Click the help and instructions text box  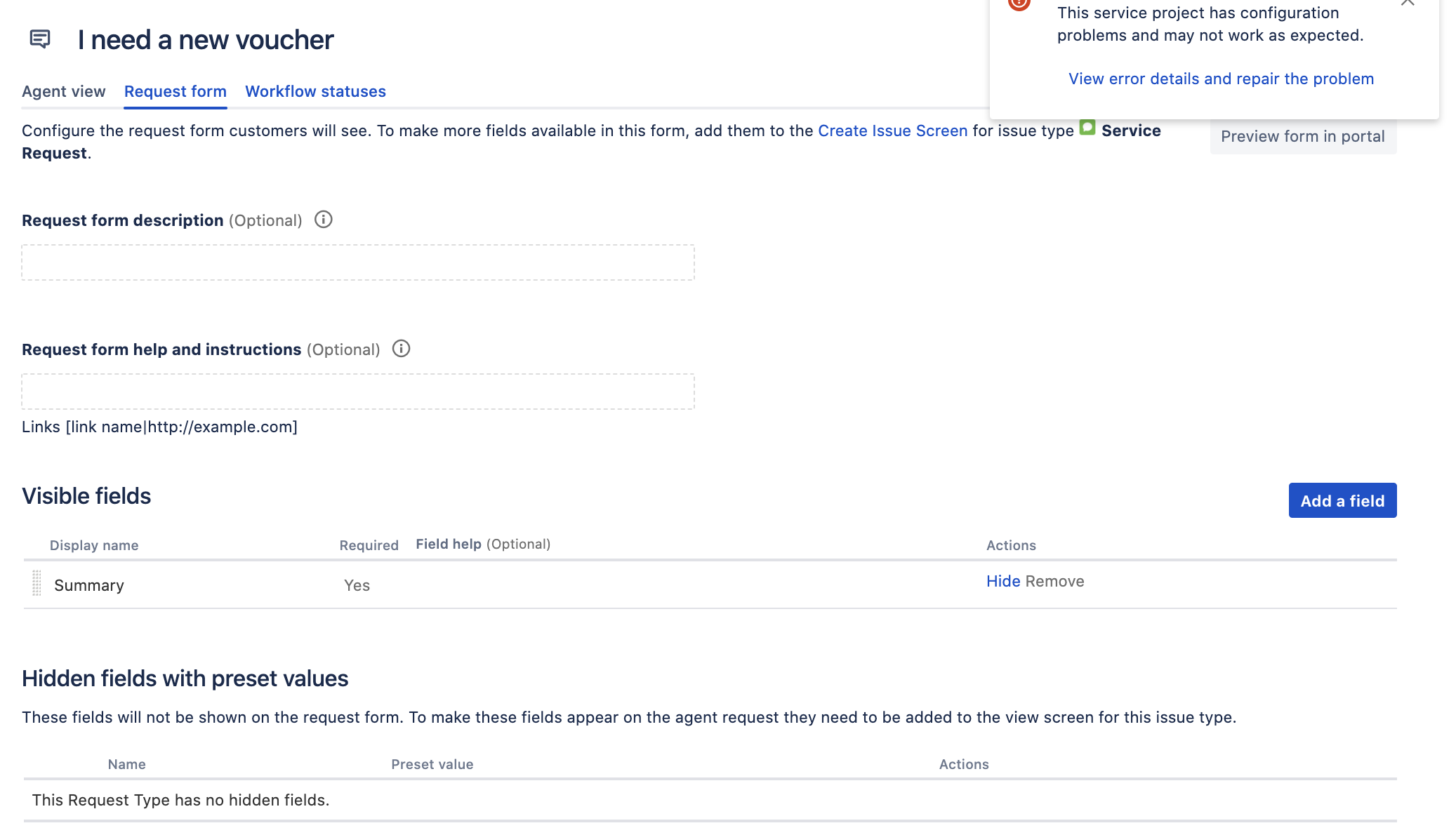(x=358, y=392)
